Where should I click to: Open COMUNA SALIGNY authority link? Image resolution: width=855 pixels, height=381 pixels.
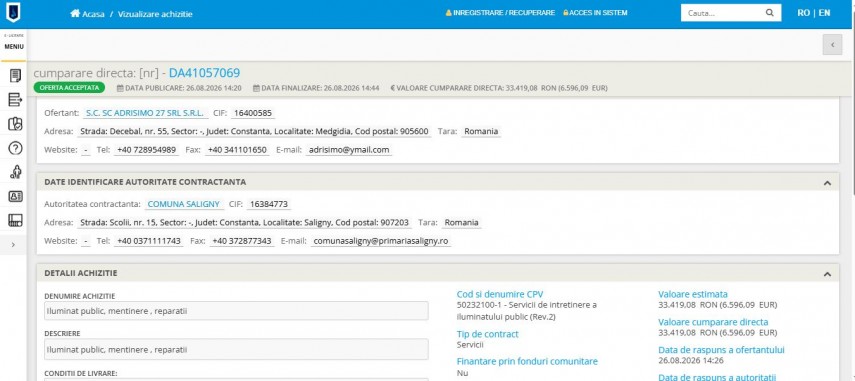point(184,204)
